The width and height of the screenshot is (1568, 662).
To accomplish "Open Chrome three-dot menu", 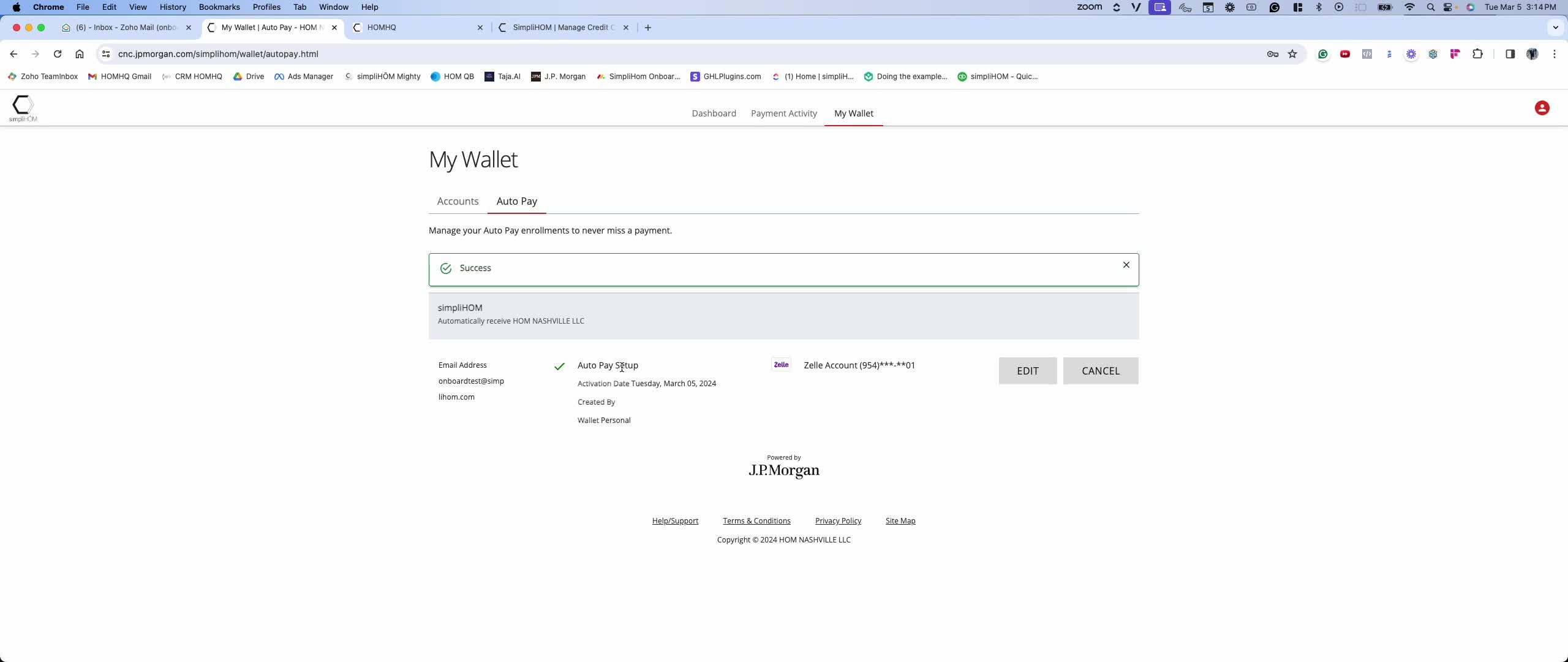I will [x=1555, y=54].
